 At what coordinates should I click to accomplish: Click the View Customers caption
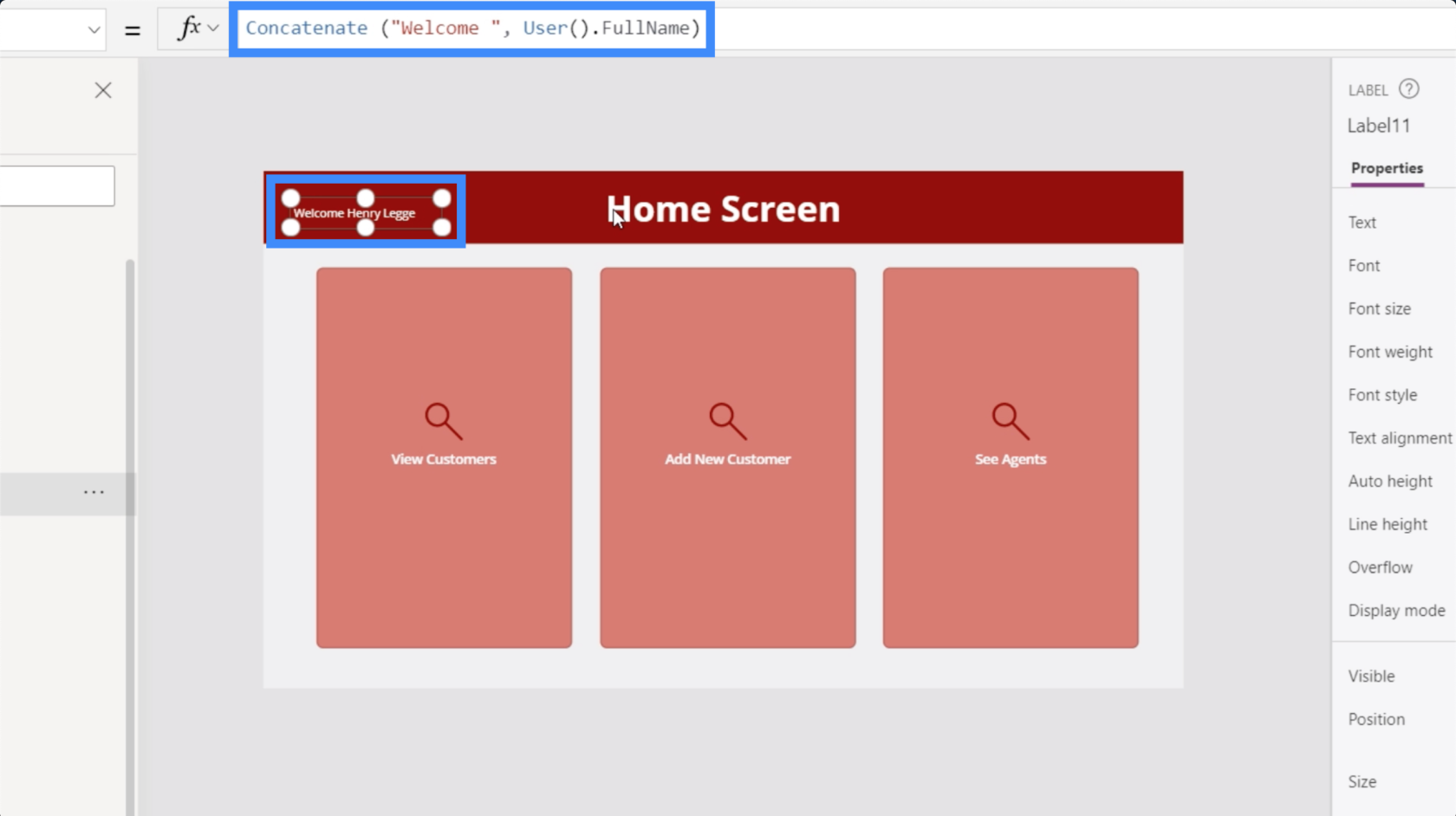tap(444, 459)
